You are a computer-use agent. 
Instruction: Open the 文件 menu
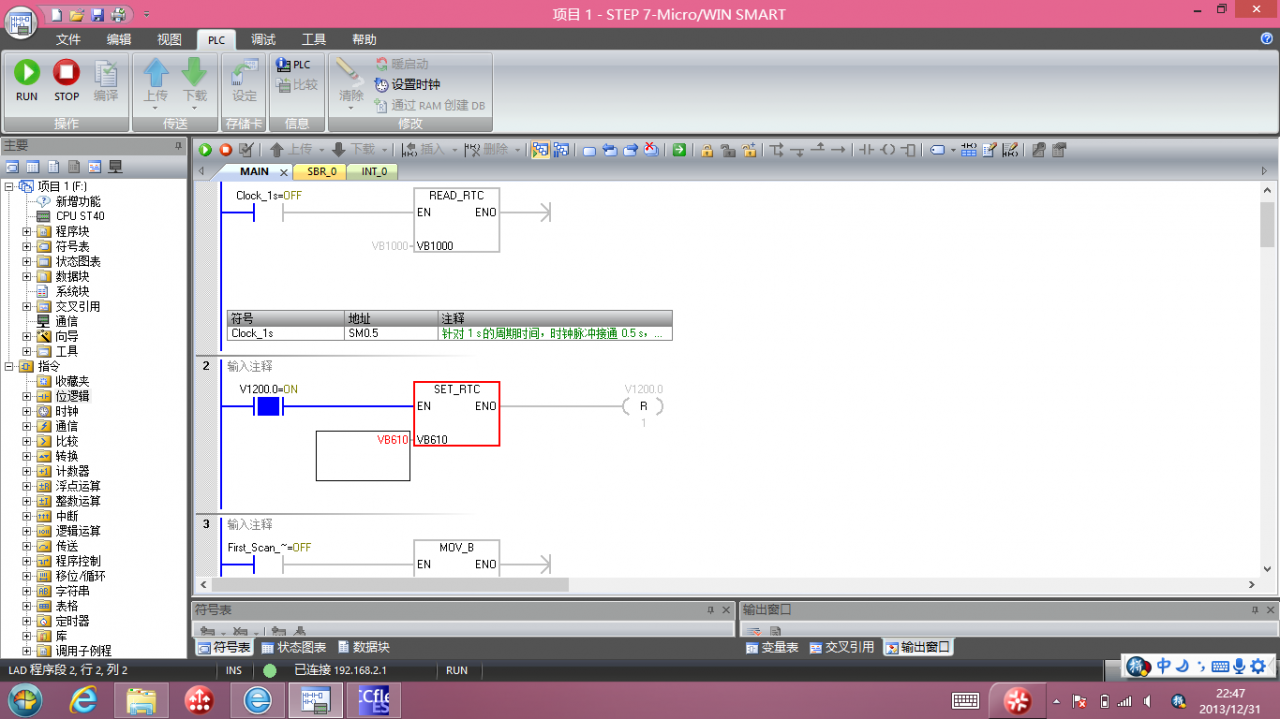click(68, 40)
